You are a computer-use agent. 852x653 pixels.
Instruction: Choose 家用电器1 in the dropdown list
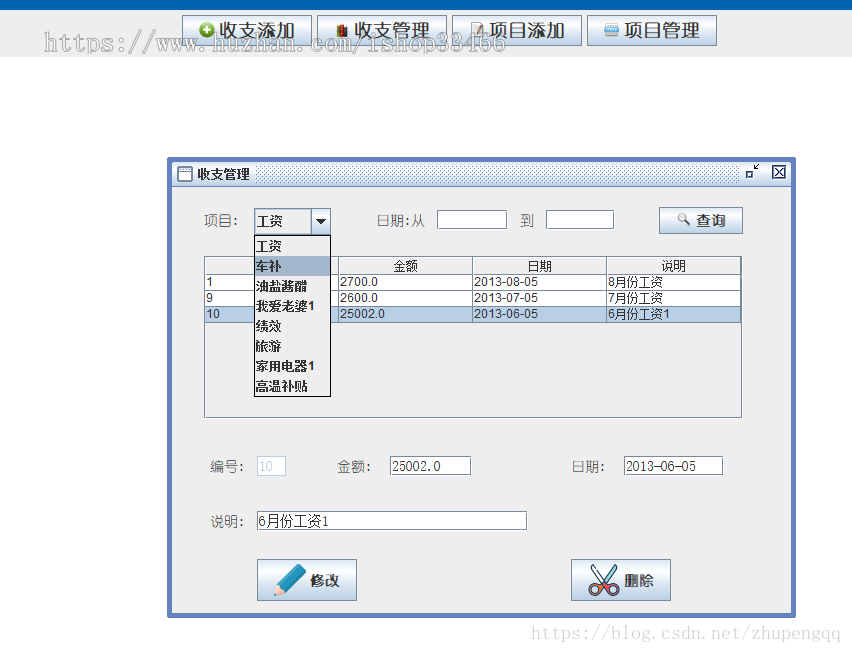pos(292,366)
